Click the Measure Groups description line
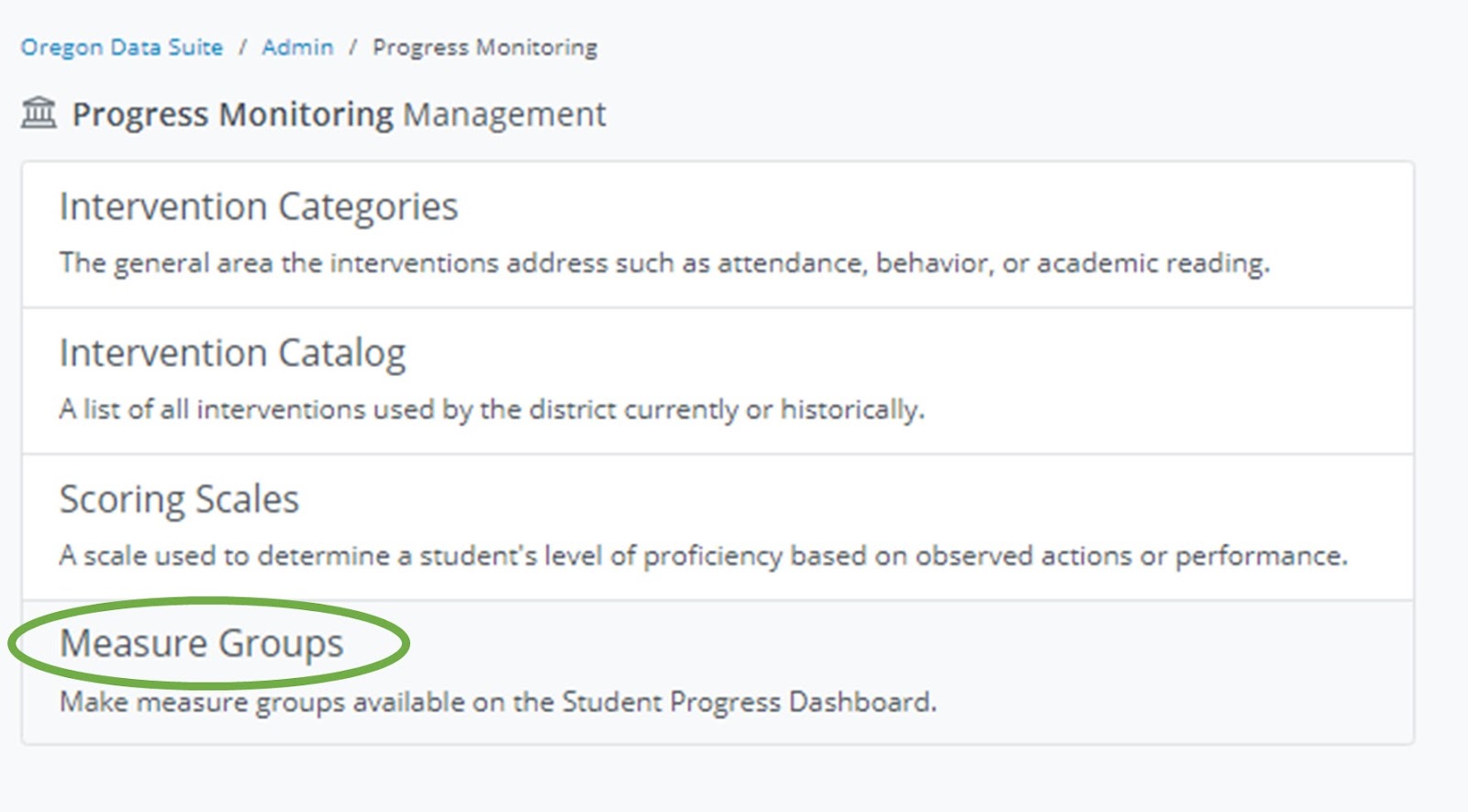 tap(497, 703)
